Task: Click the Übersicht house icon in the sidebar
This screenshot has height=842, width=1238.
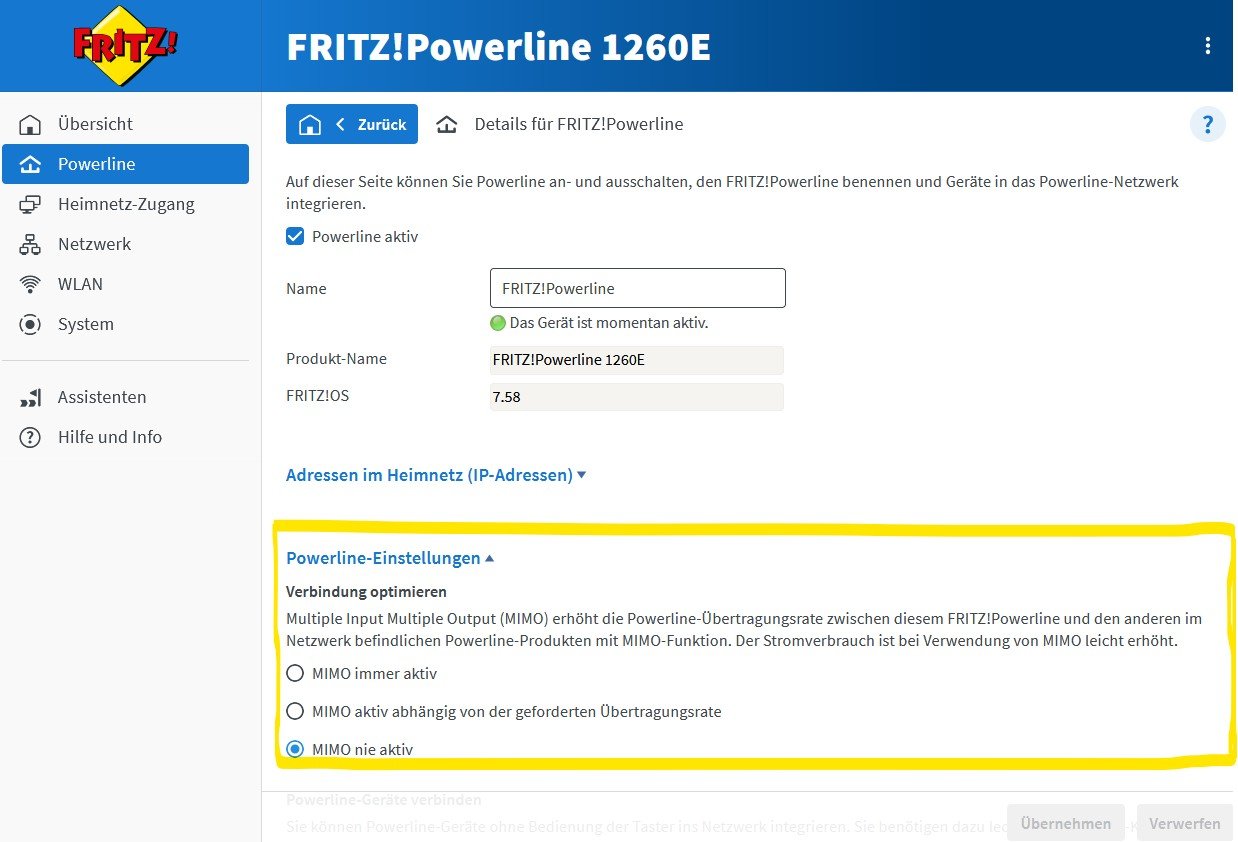Action: [31, 124]
